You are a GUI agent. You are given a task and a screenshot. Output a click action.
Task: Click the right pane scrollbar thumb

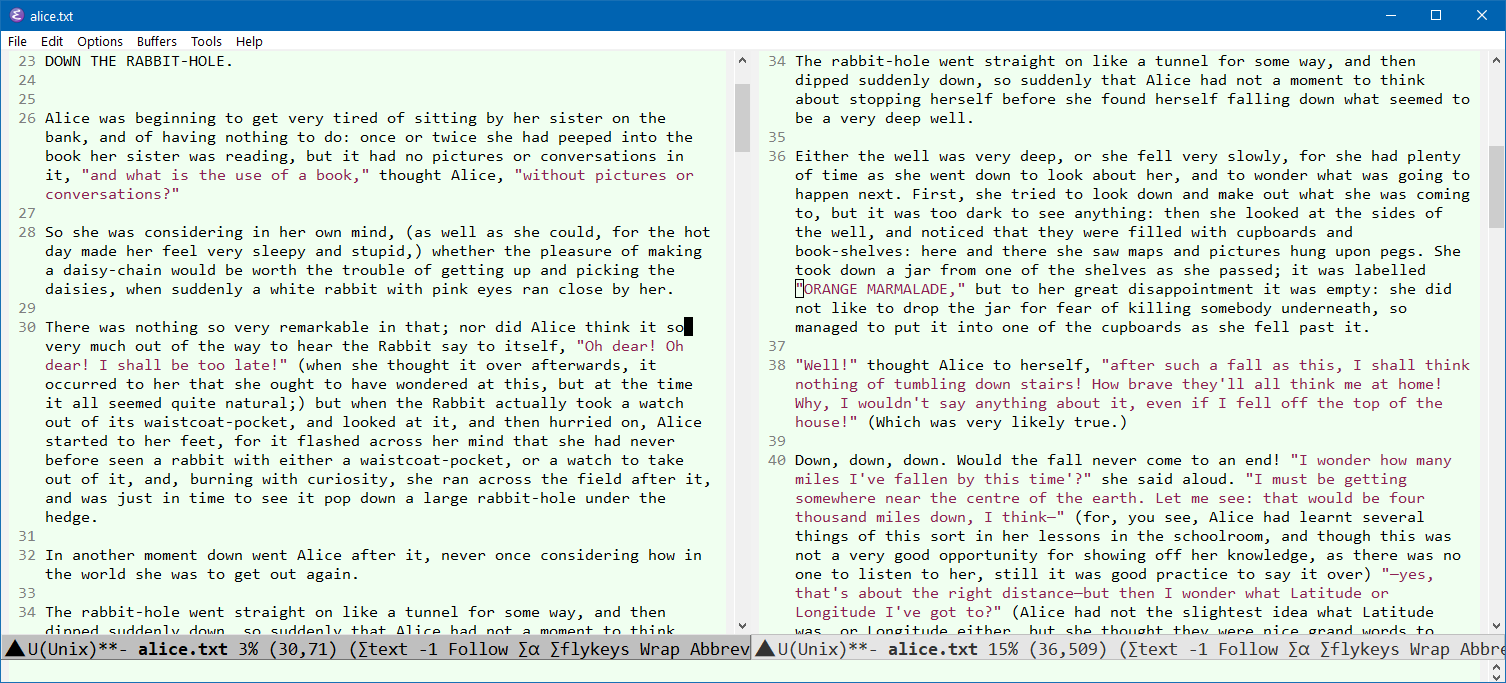click(1497, 187)
